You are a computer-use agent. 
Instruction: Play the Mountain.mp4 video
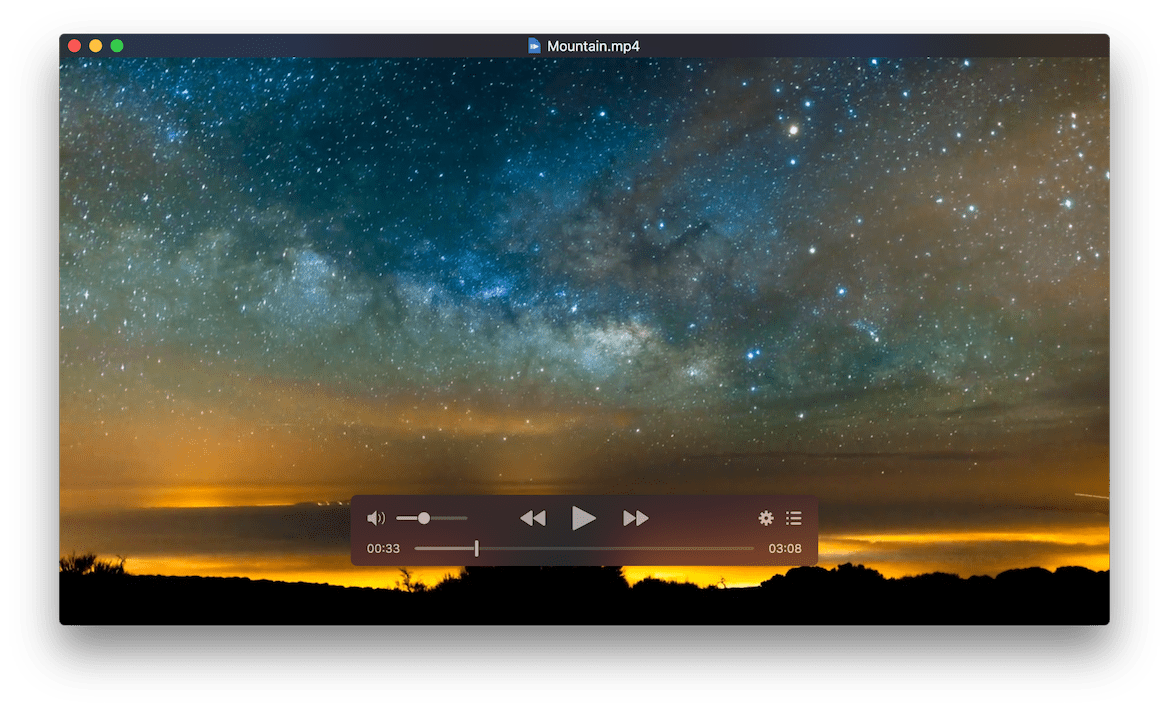click(583, 518)
